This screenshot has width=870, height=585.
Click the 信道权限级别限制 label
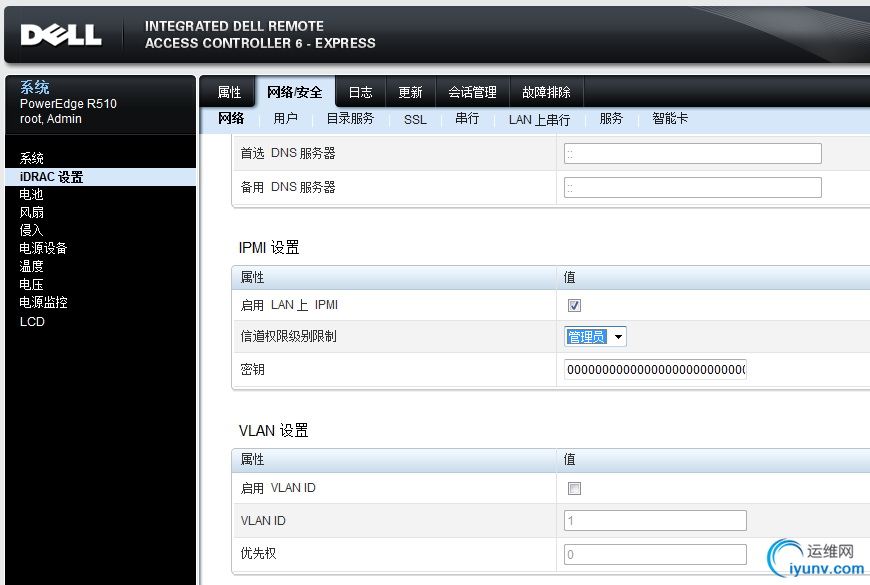click(x=289, y=336)
